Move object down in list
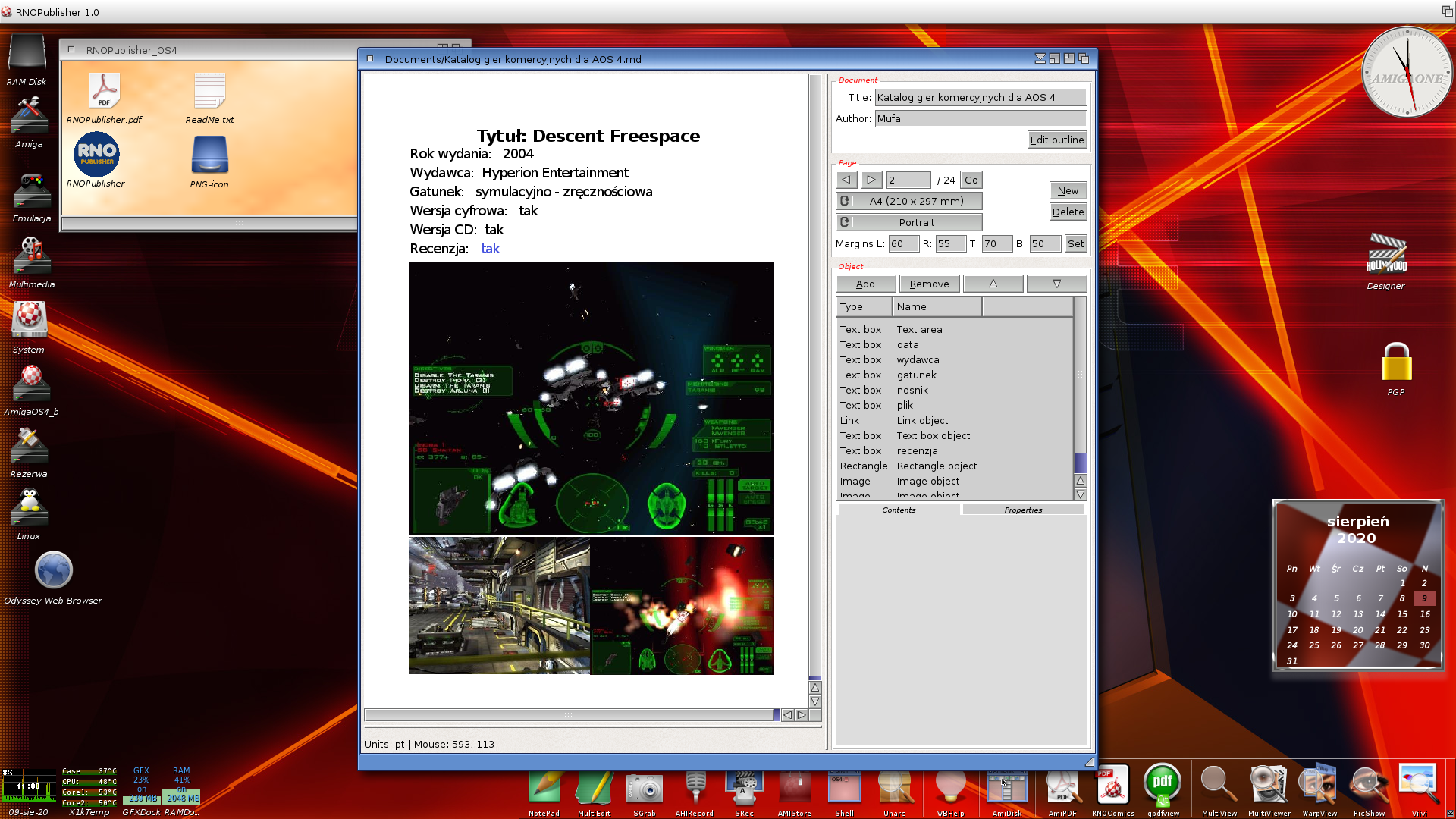 tap(1056, 284)
